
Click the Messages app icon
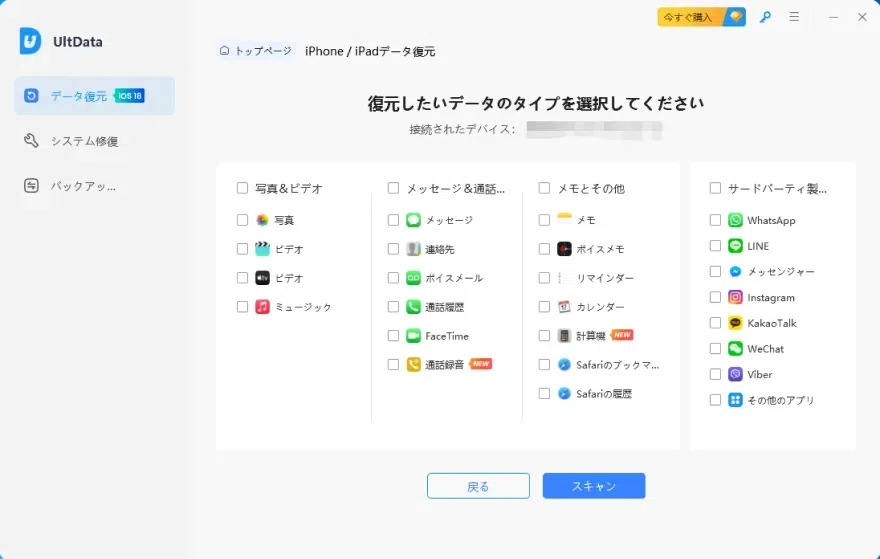413,220
